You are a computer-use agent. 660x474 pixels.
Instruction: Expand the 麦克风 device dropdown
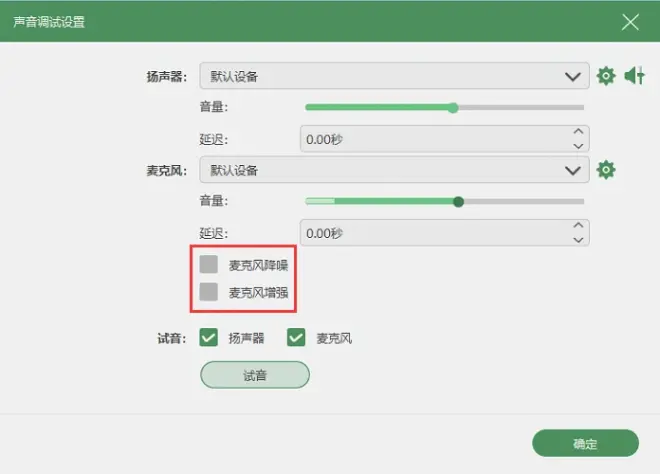394,170
